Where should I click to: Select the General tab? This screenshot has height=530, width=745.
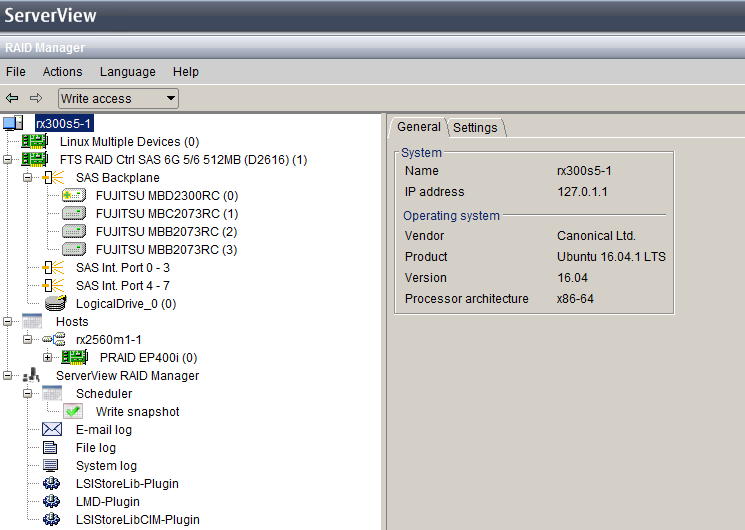coord(419,127)
